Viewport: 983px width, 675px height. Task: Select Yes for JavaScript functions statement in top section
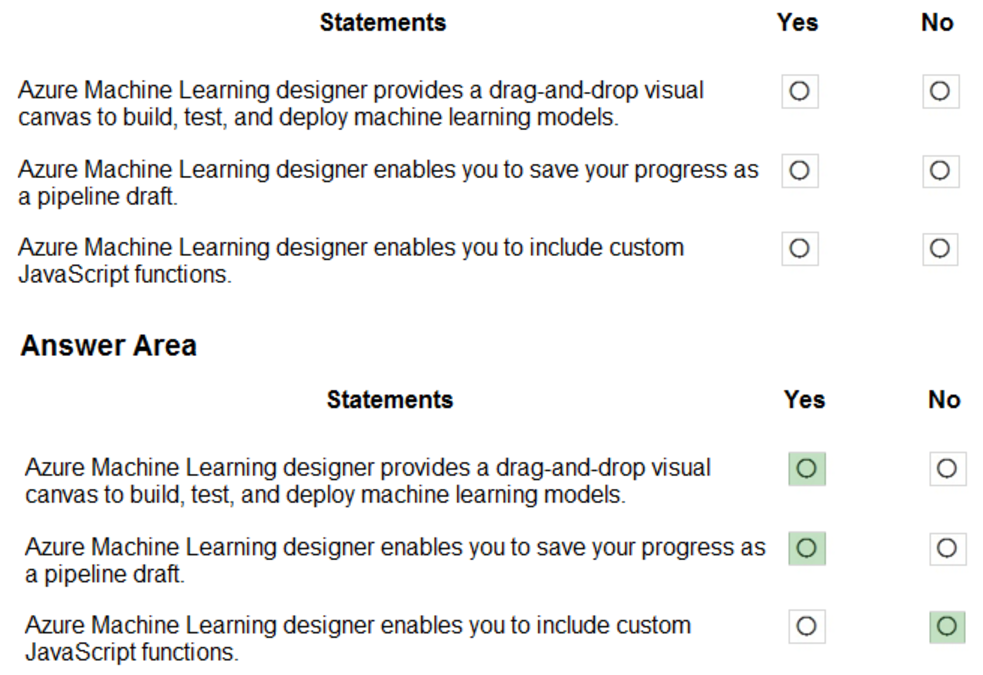pyautogui.click(x=799, y=248)
